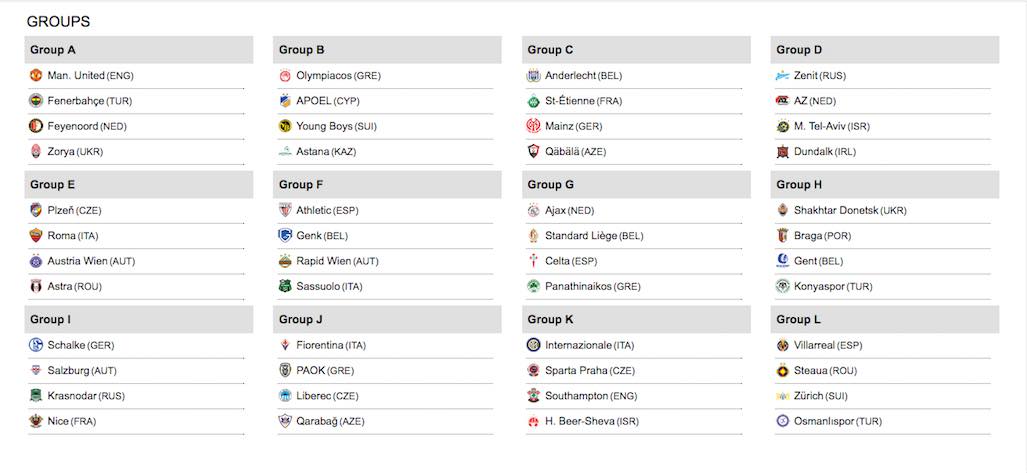Select the Group A header

point(139,50)
